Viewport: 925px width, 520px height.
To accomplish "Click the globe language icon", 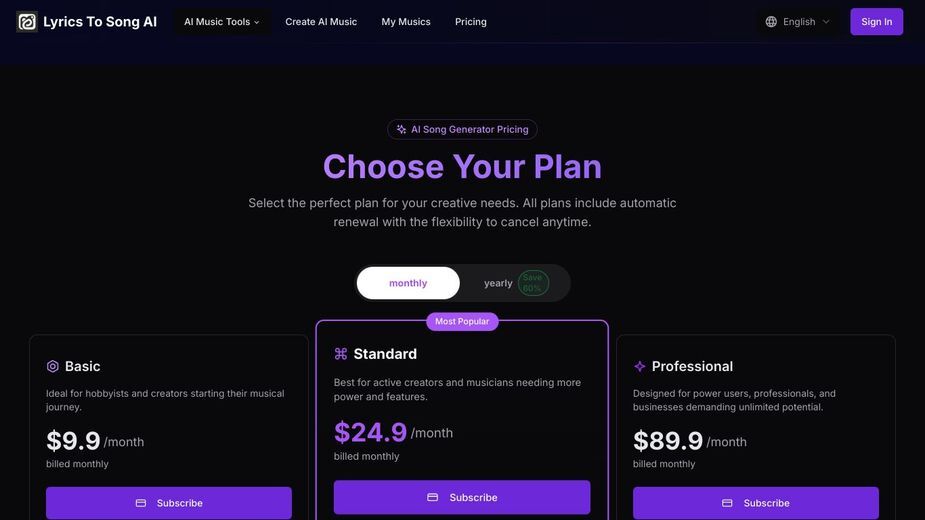I will [771, 22].
